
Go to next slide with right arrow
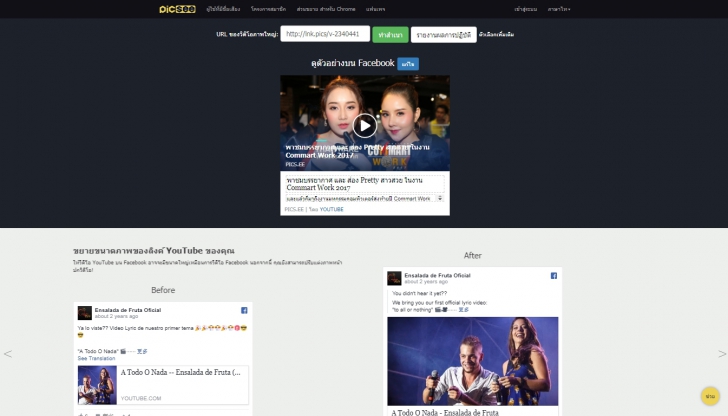722,354
